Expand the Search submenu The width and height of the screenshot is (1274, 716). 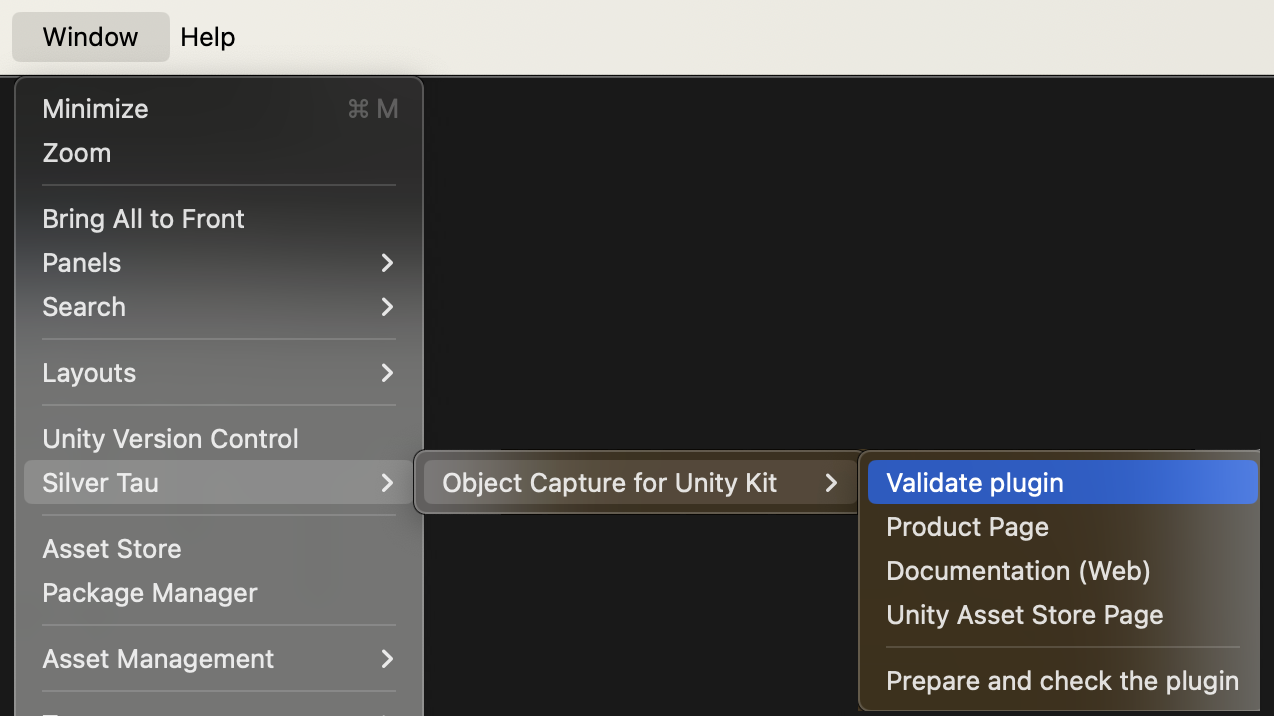220,307
